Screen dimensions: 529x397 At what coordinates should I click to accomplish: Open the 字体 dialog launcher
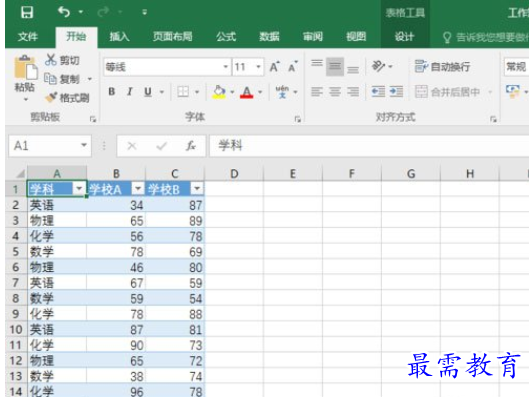click(x=298, y=119)
